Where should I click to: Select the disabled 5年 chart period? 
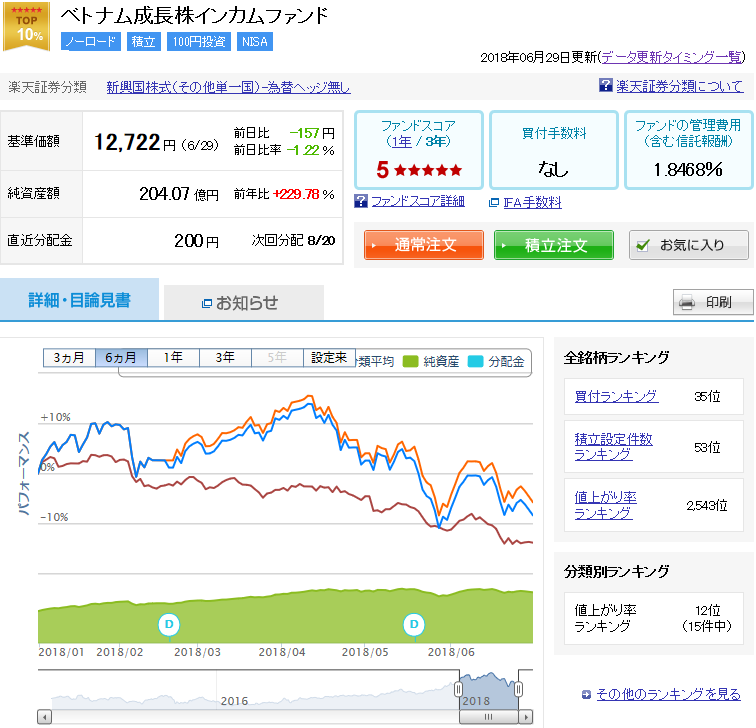(x=277, y=358)
